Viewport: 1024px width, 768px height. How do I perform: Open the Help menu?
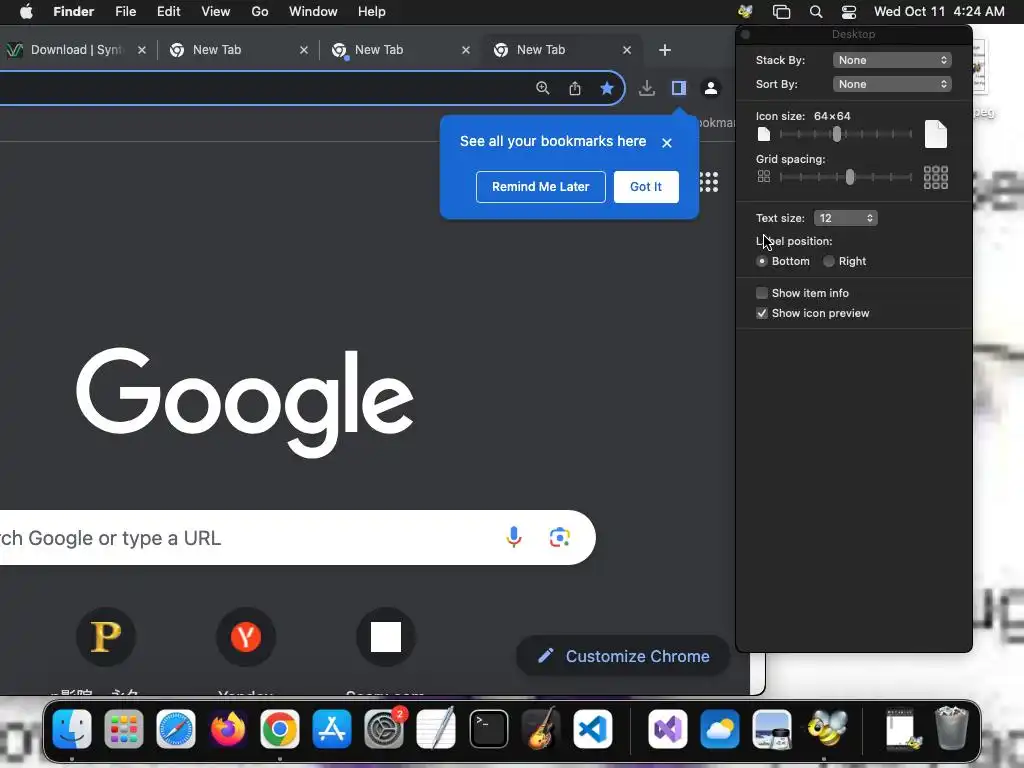click(372, 12)
